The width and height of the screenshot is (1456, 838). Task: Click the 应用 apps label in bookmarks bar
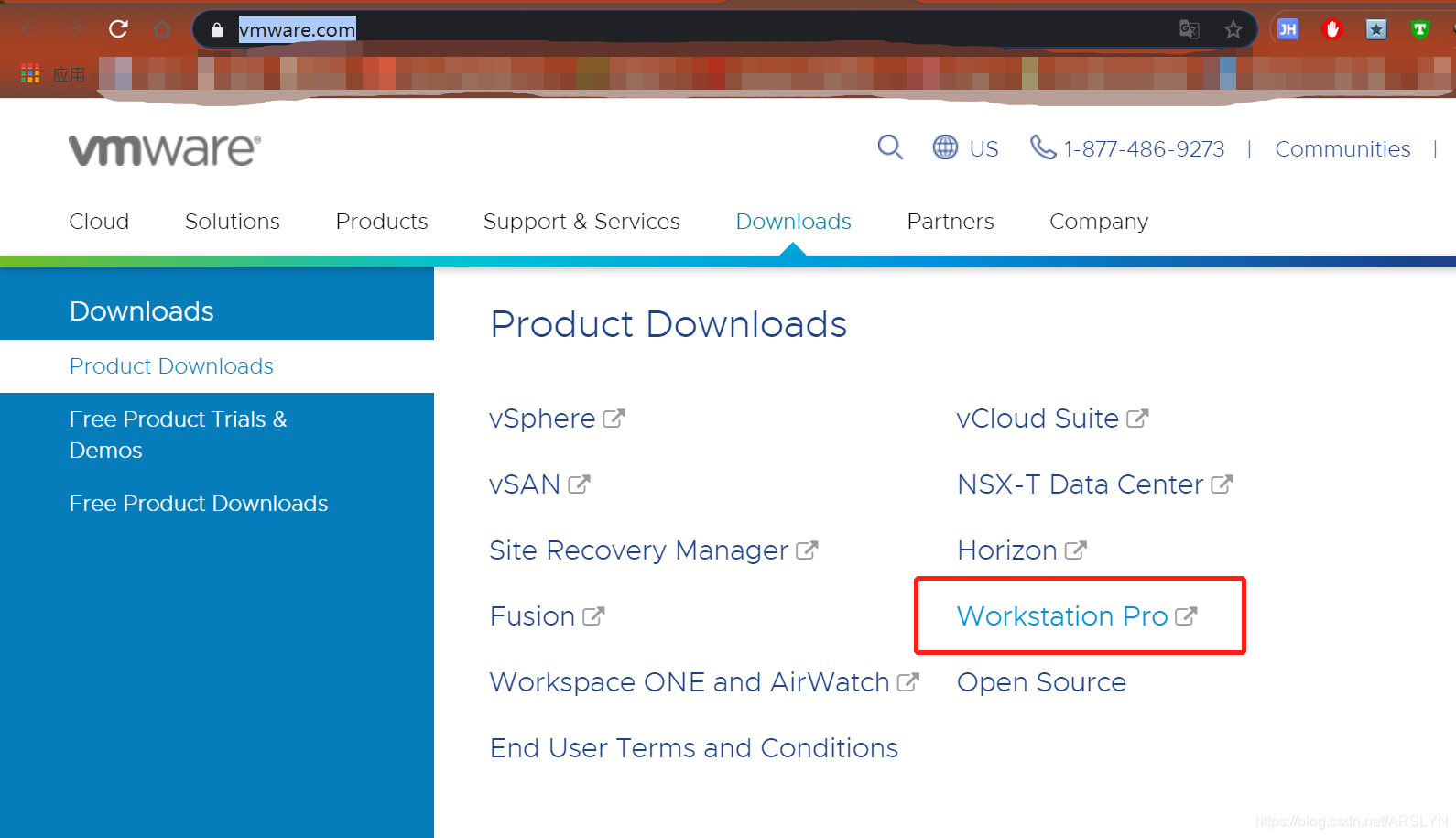(69, 74)
